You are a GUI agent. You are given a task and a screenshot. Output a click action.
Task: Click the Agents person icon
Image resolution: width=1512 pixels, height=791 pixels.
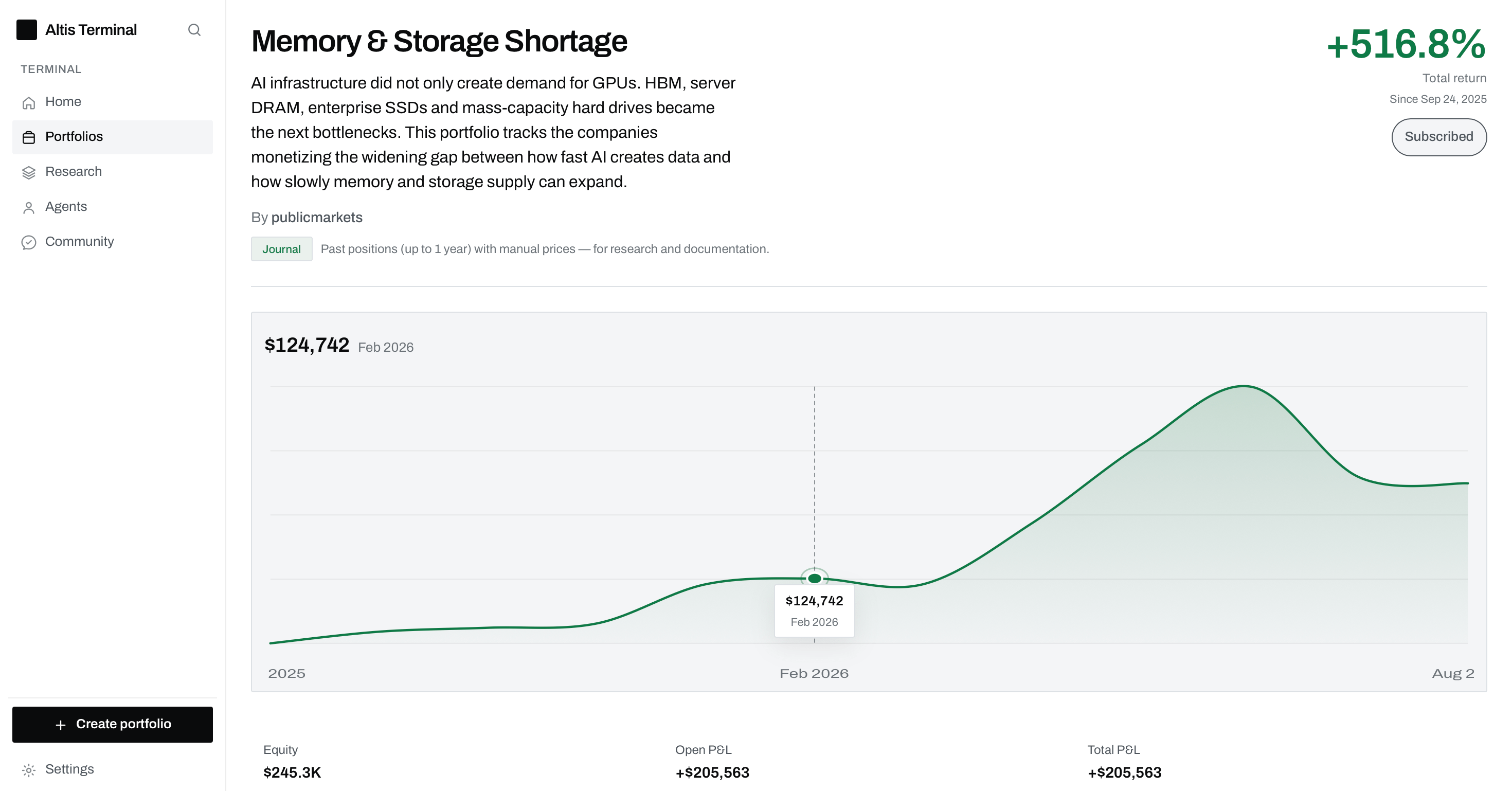coord(29,208)
